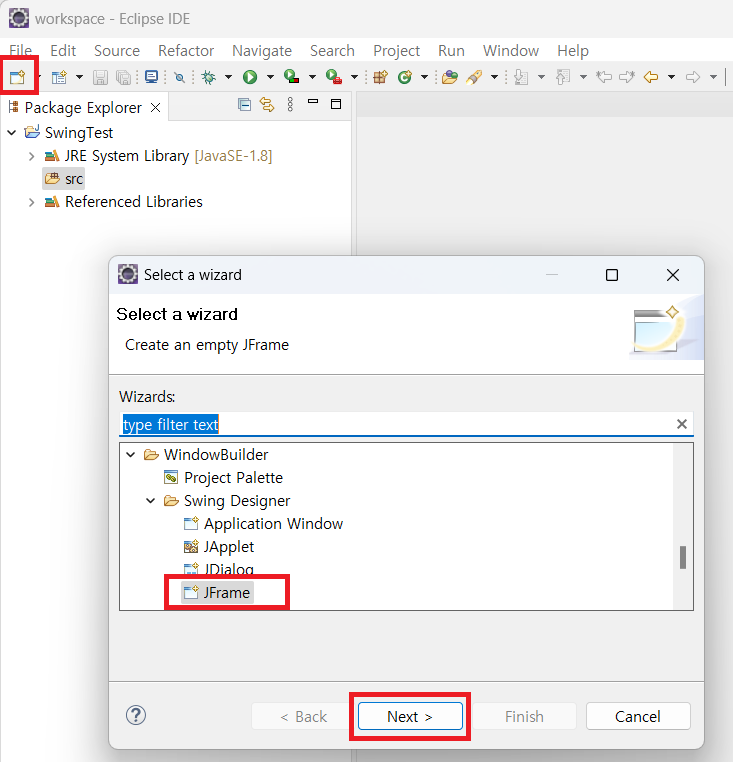The width and height of the screenshot is (733, 762).
Task: Collapse the Swing Designer folder
Action: [x=151, y=501]
